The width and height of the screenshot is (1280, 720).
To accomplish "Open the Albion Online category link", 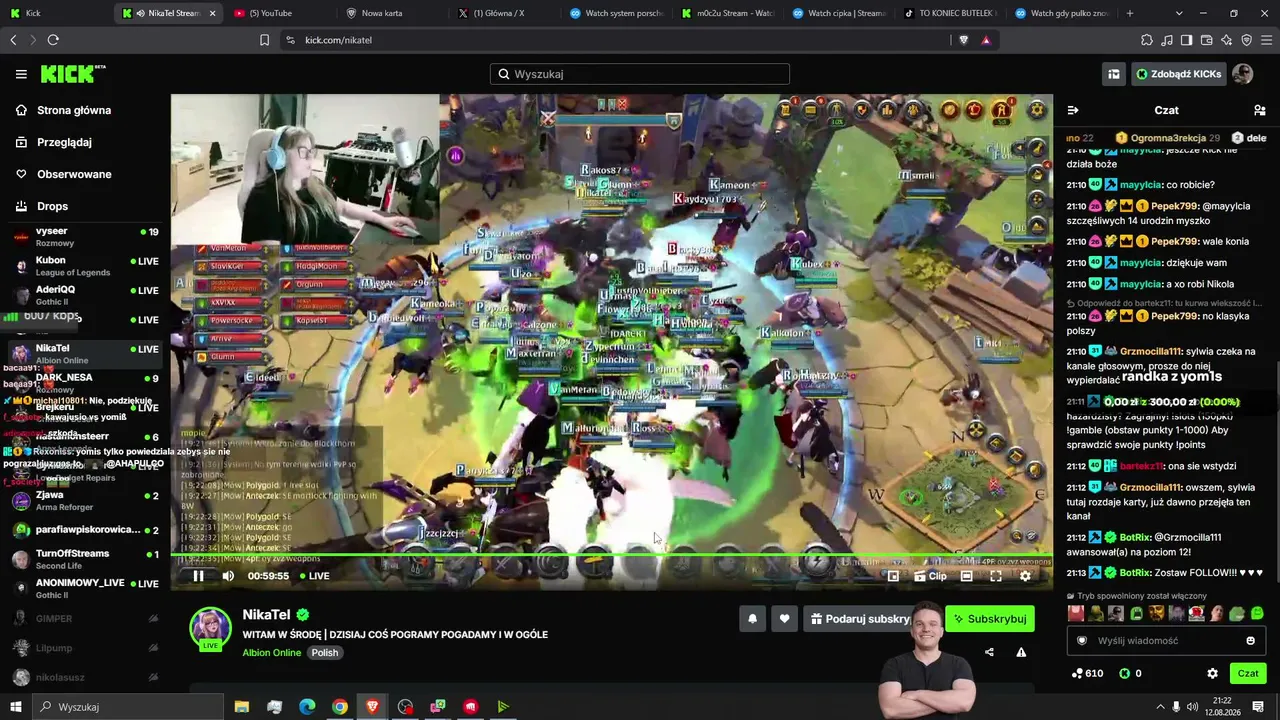I will point(272,653).
